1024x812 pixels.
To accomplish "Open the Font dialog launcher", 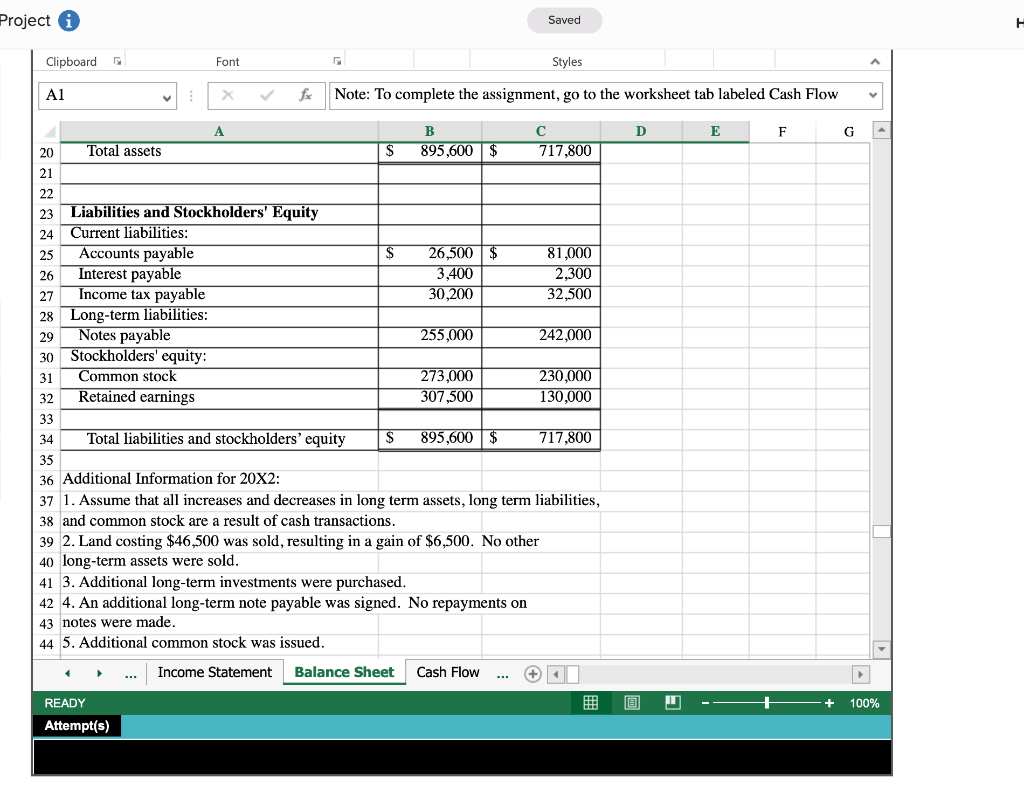I will pyautogui.click(x=337, y=61).
